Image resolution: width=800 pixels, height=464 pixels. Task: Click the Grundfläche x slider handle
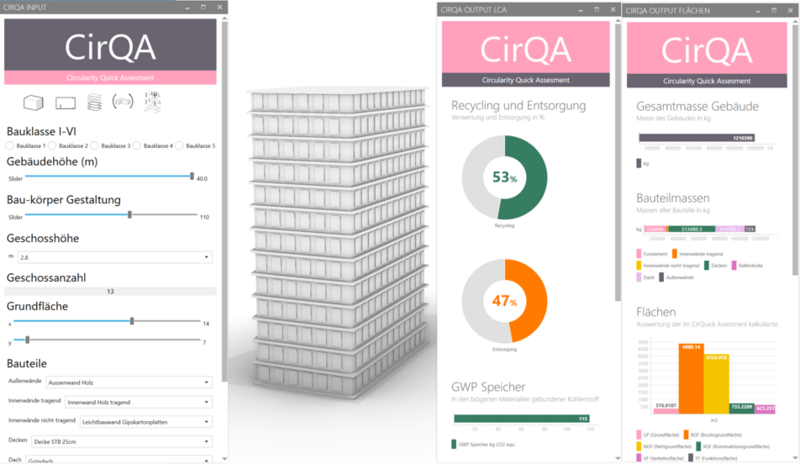[132, 321]
